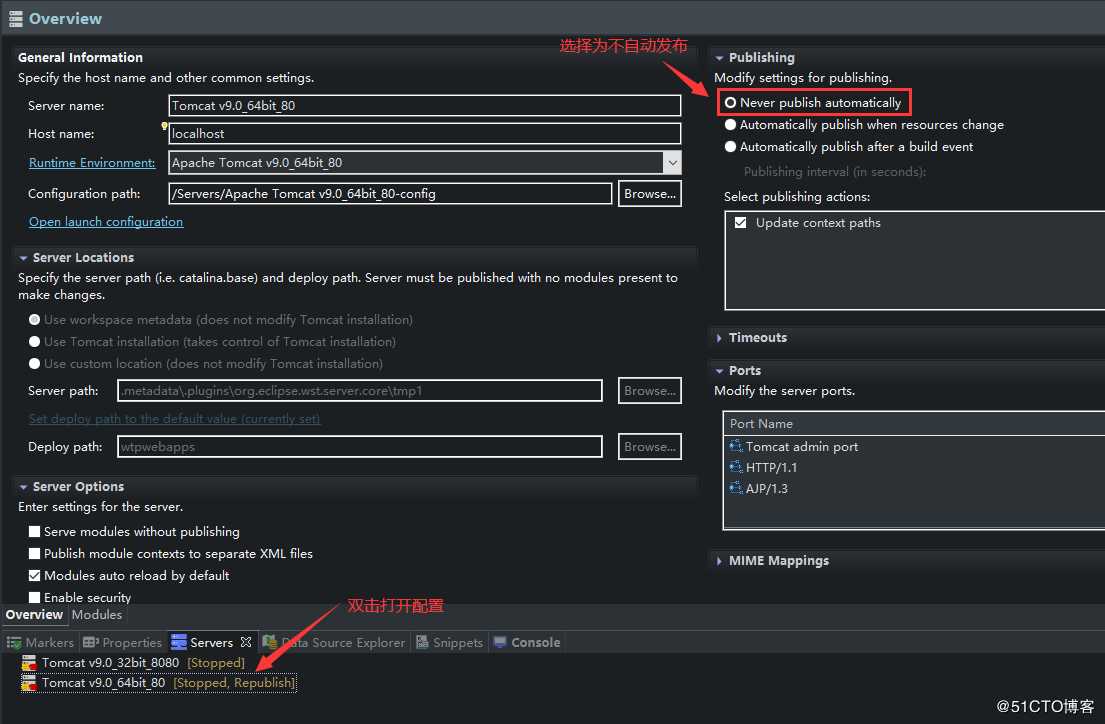Select Tomcat v9.0_64bit_80 server entry
This screenshot has width=1105, height=724.
pyautogui.click(x=159, y=682)
